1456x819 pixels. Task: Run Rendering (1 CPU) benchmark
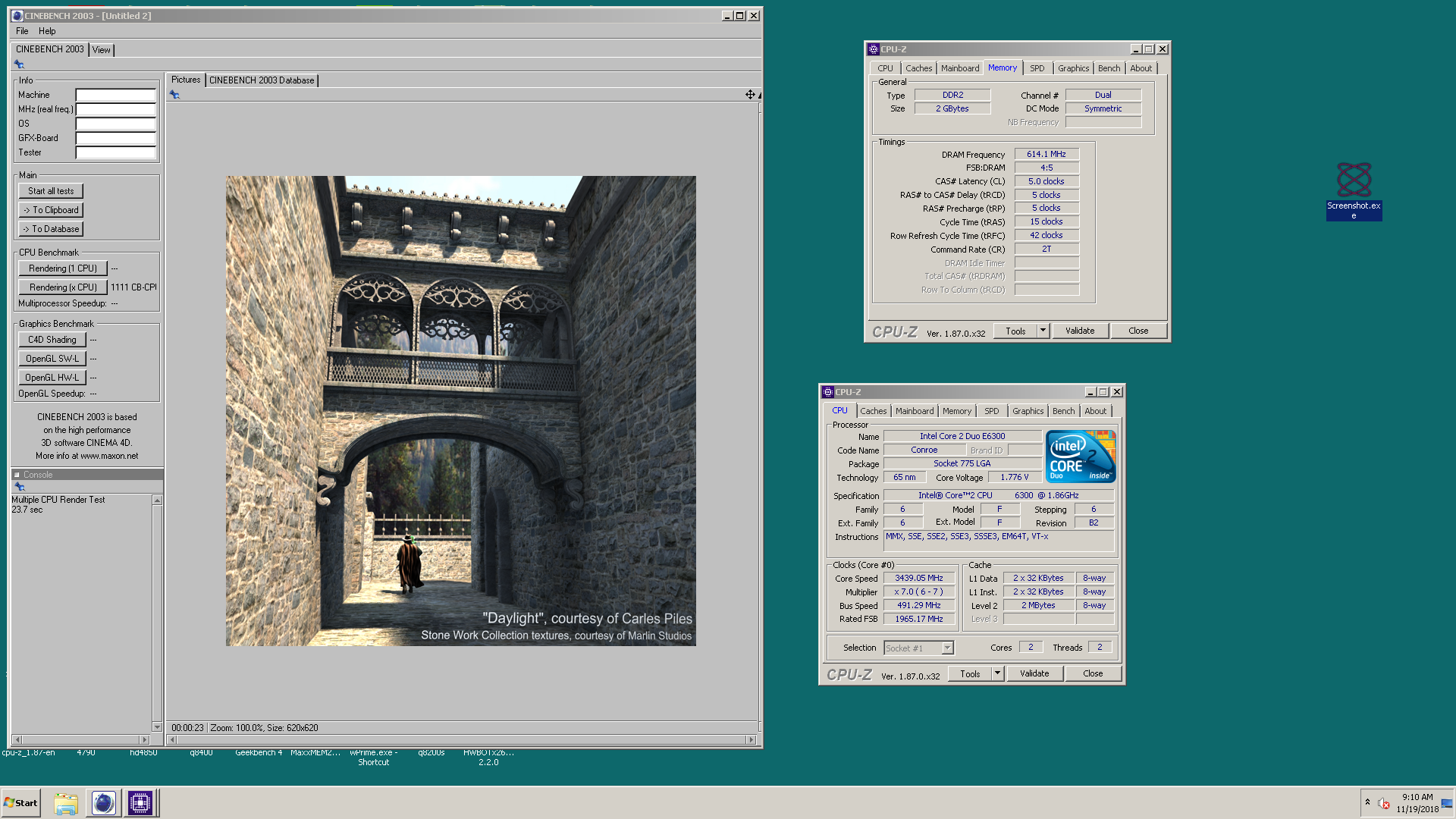[63, 268]
